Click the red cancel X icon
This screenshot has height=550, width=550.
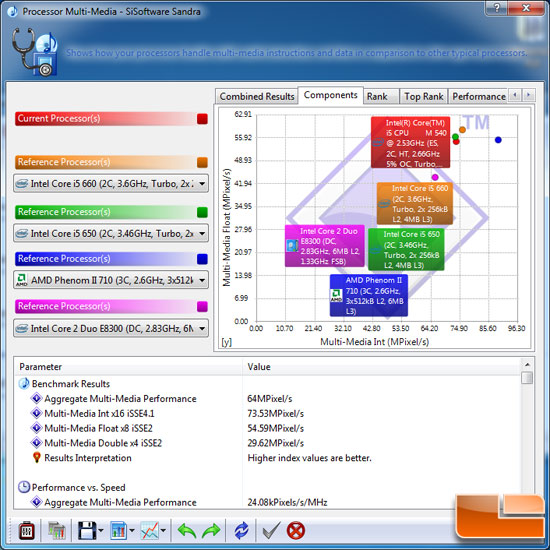296,530
